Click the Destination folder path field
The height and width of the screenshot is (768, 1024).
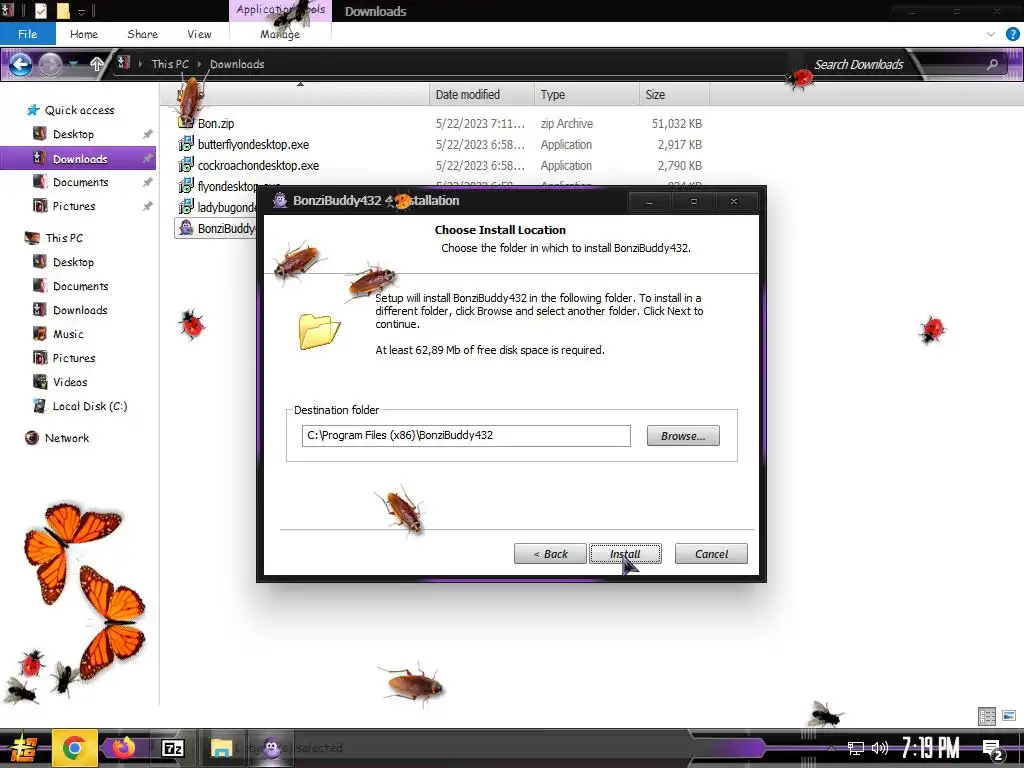click(x=466, y=436)
